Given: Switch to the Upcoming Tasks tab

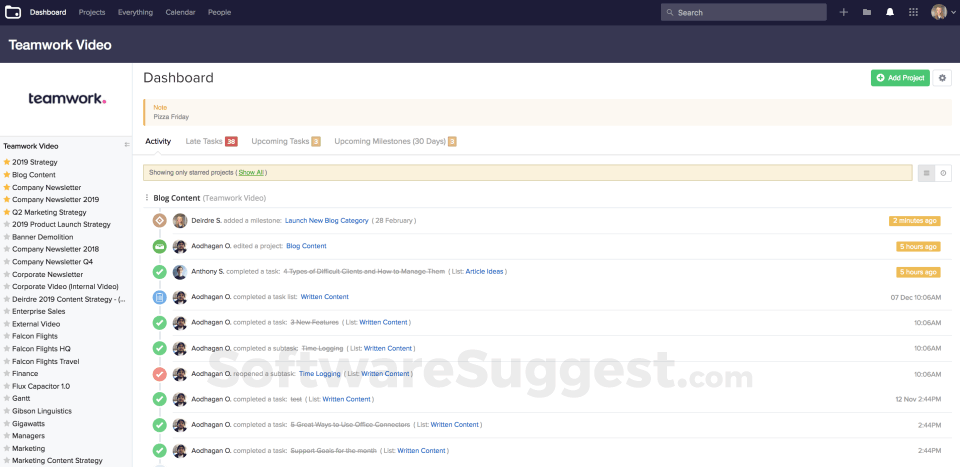Looking at the screenshot, I should (285, 141).
